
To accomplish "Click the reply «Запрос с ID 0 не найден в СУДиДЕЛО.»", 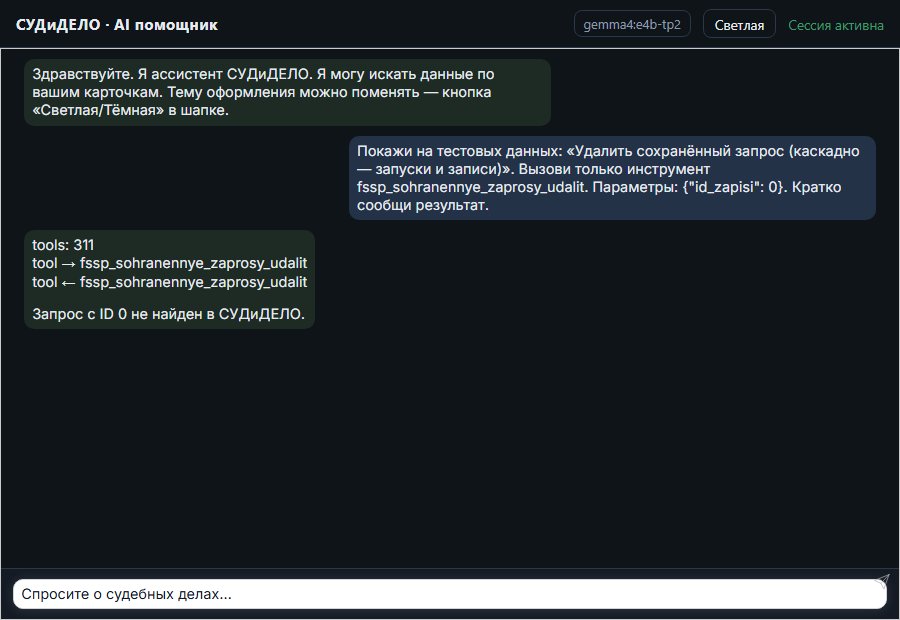I will 168,314.
